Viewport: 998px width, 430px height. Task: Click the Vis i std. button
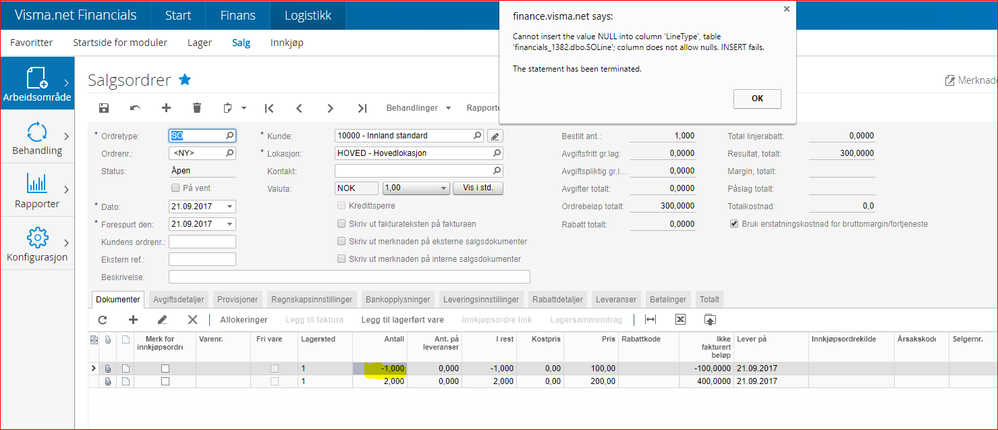point(478,188)
